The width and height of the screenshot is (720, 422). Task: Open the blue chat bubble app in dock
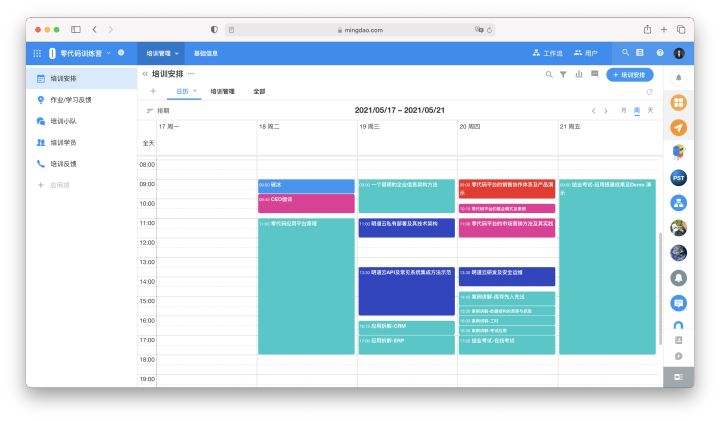pos(678,303)
